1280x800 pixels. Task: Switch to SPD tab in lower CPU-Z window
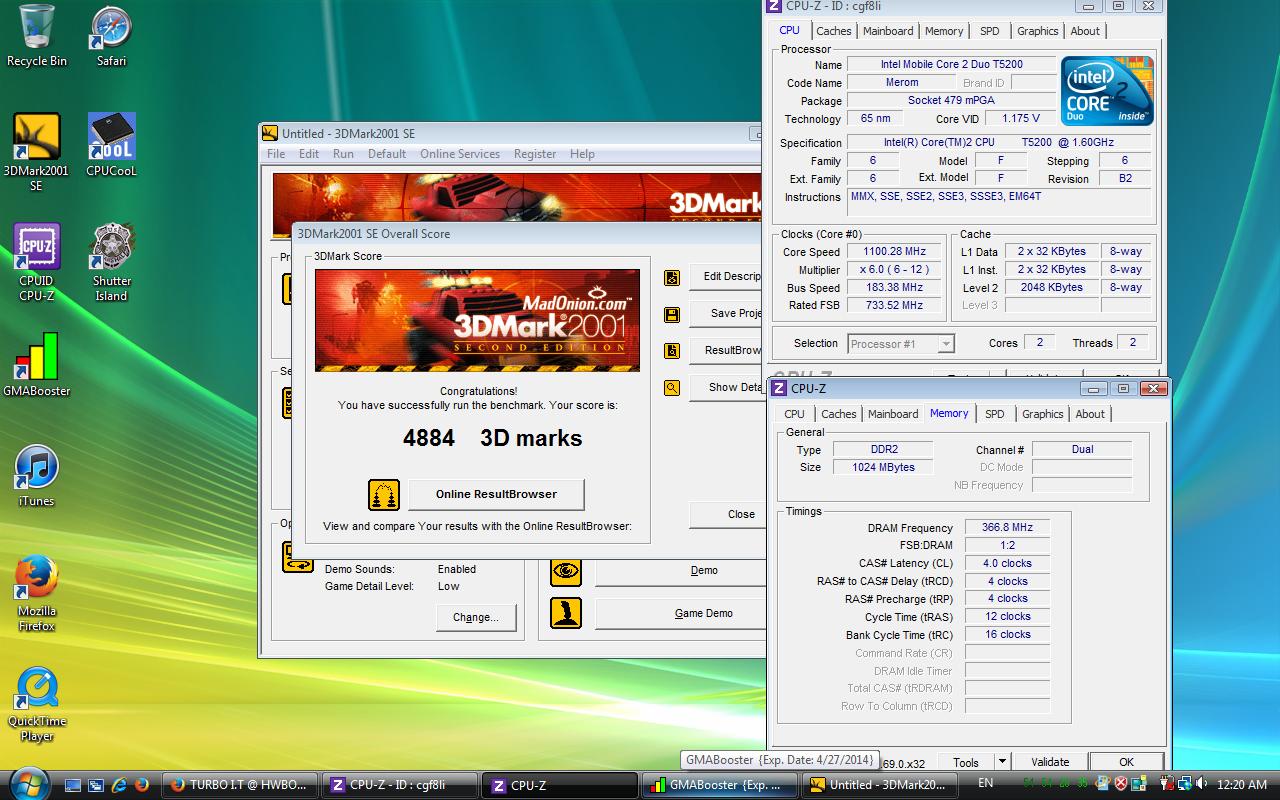(x=994, y=414)
